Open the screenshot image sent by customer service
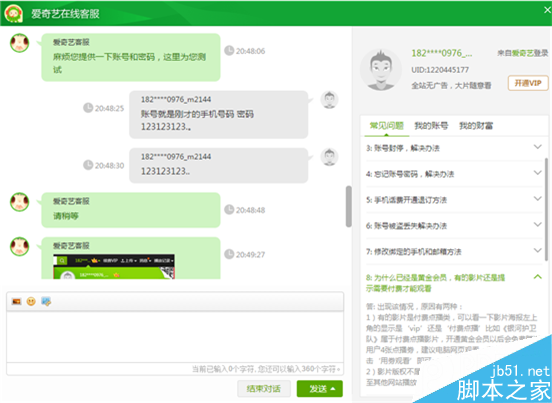552x403 pixels. [x=114, y=267]
